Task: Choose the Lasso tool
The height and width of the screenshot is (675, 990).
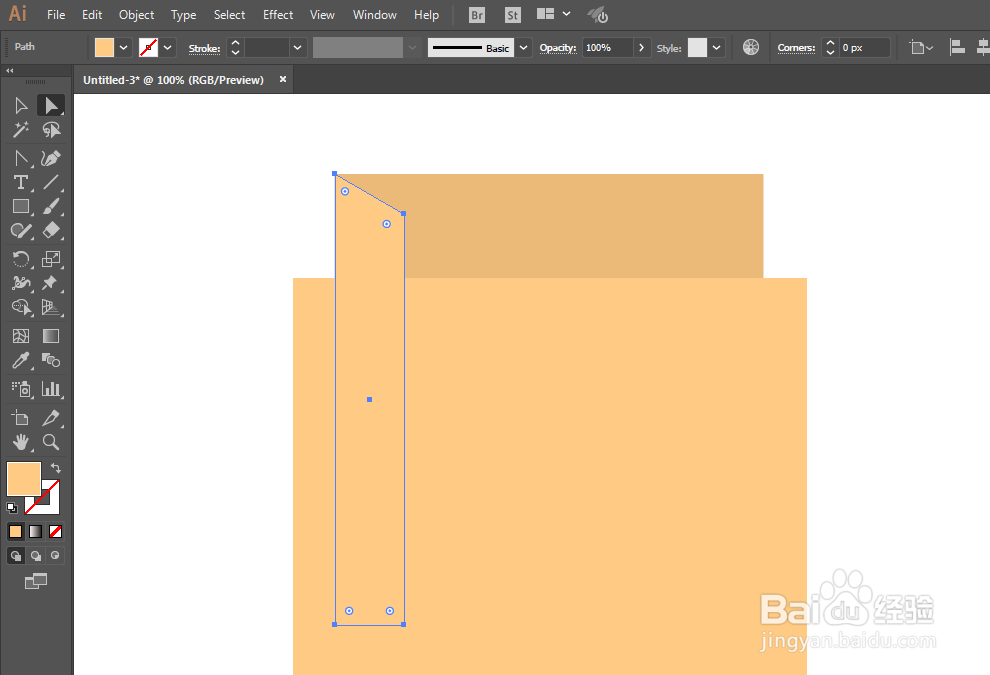Action: pyautogui.click(x=51, y=129)
